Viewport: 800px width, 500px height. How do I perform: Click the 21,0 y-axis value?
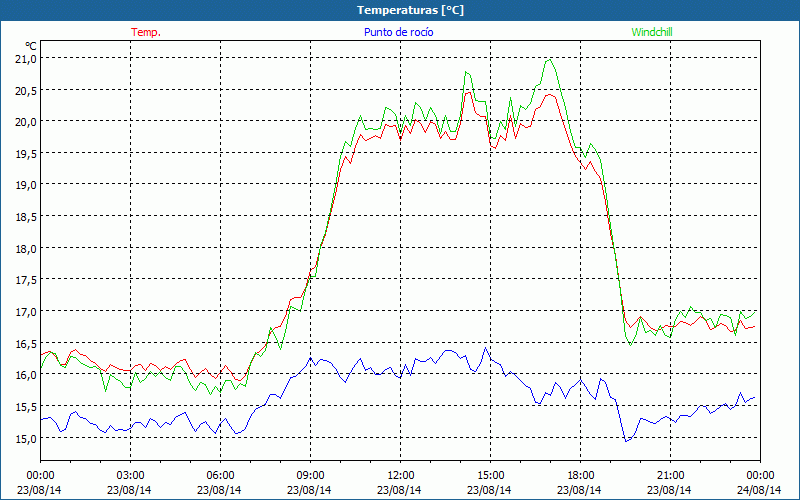pos(26,59)
